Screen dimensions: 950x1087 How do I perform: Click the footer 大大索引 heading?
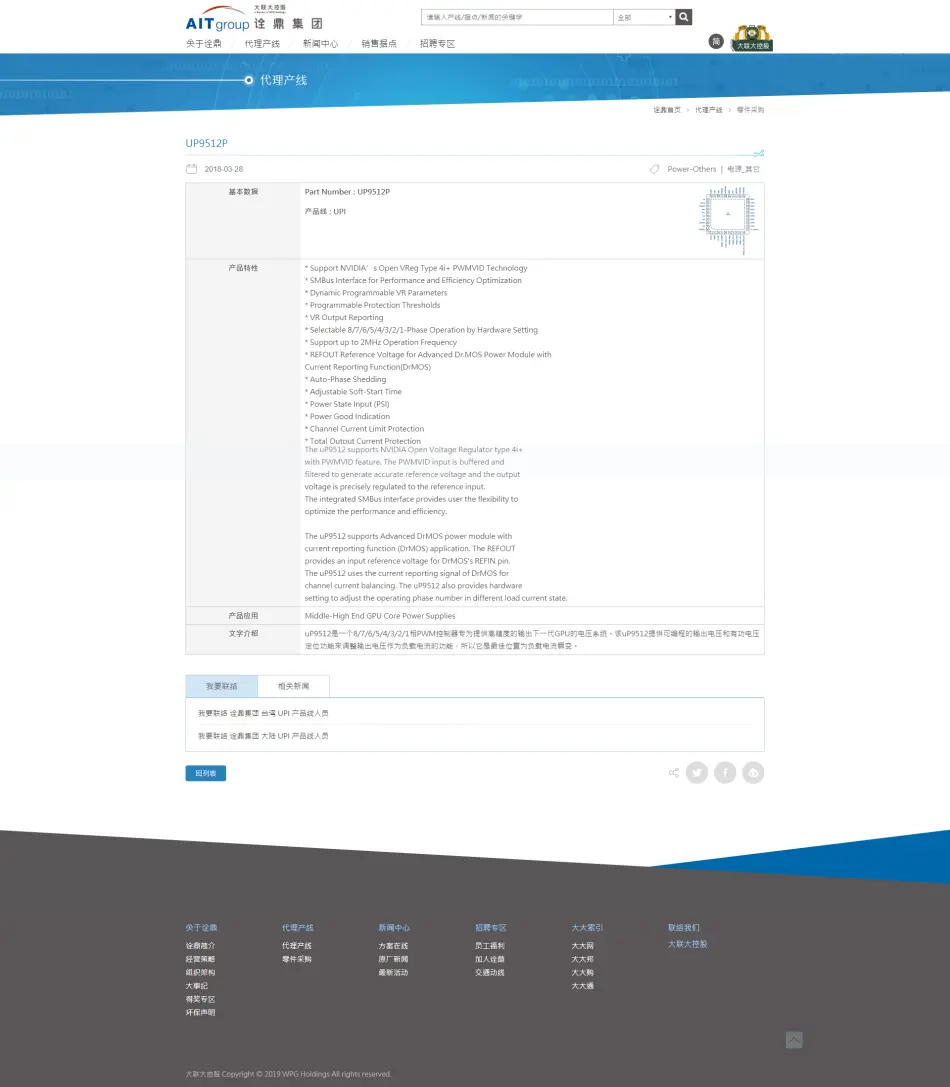tap(587, 928)
